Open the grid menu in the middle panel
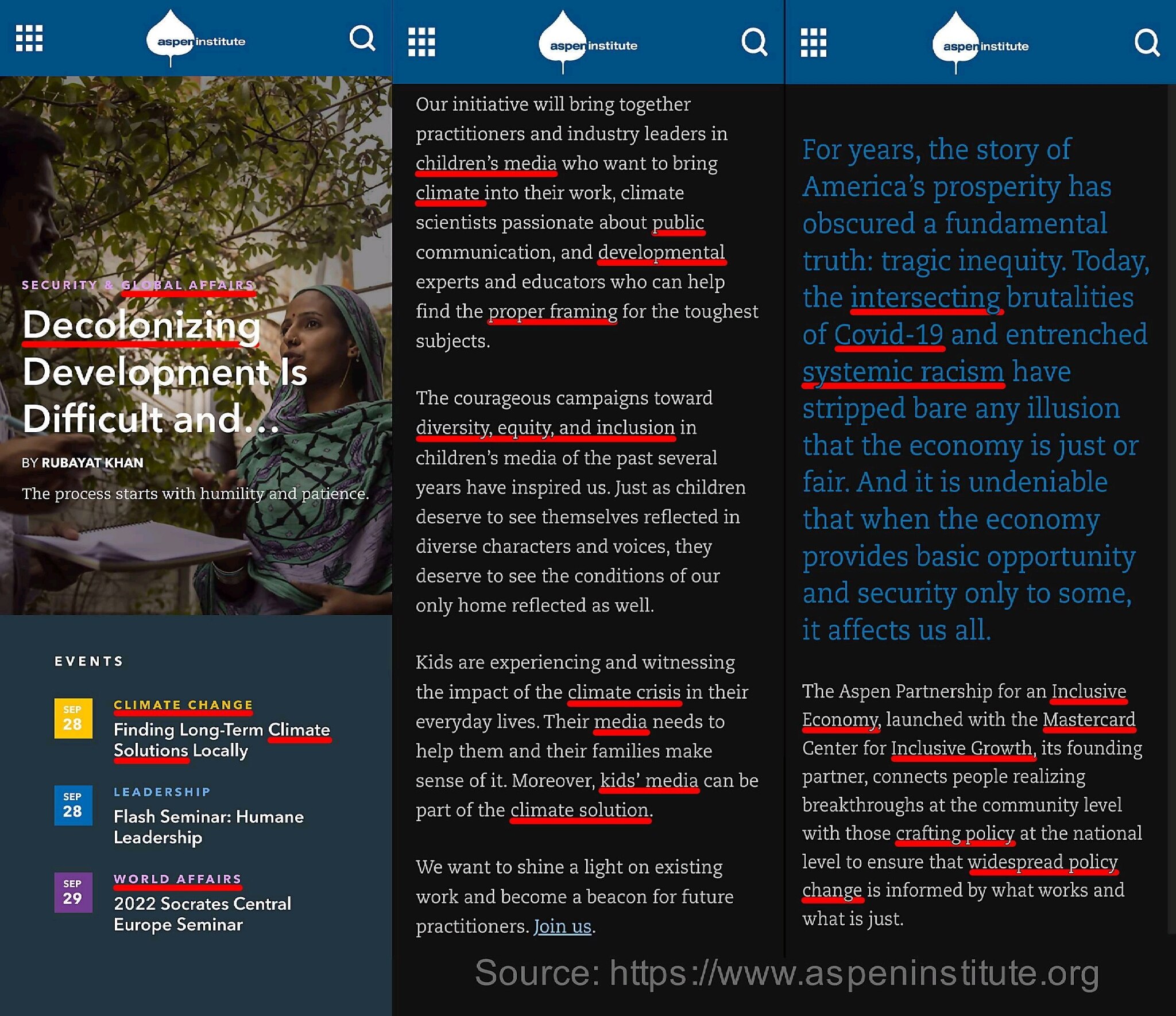The image size is (1176, 1016). (x=423, y=42)
